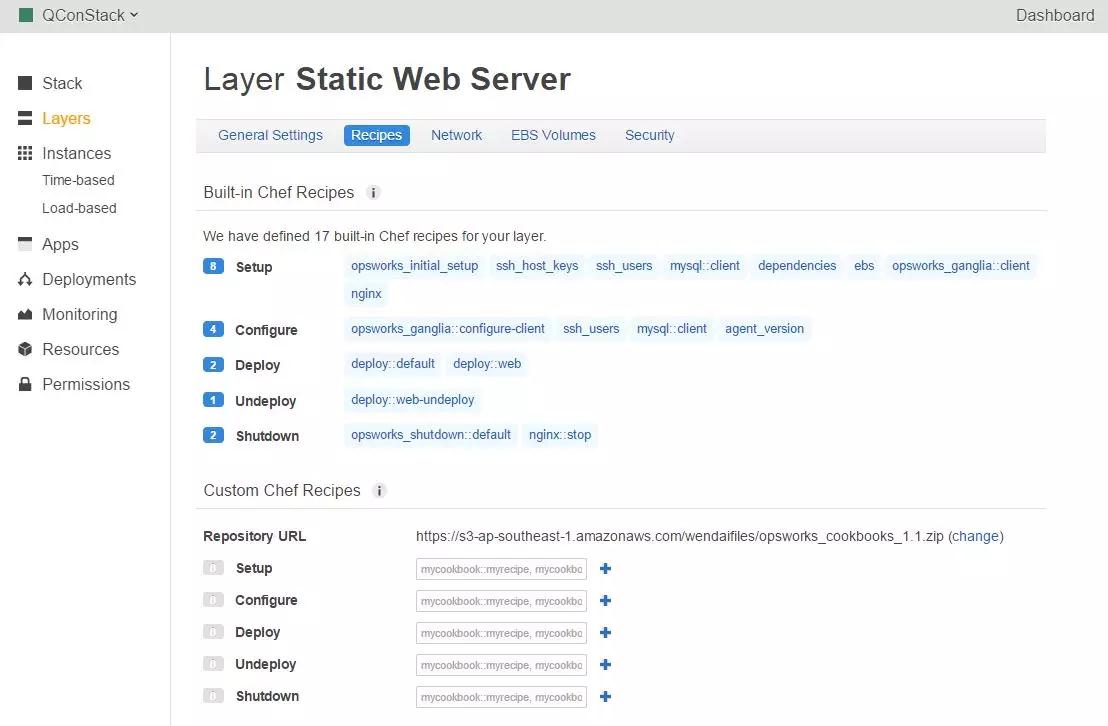Click the nginx setup recipe tag

366,294
